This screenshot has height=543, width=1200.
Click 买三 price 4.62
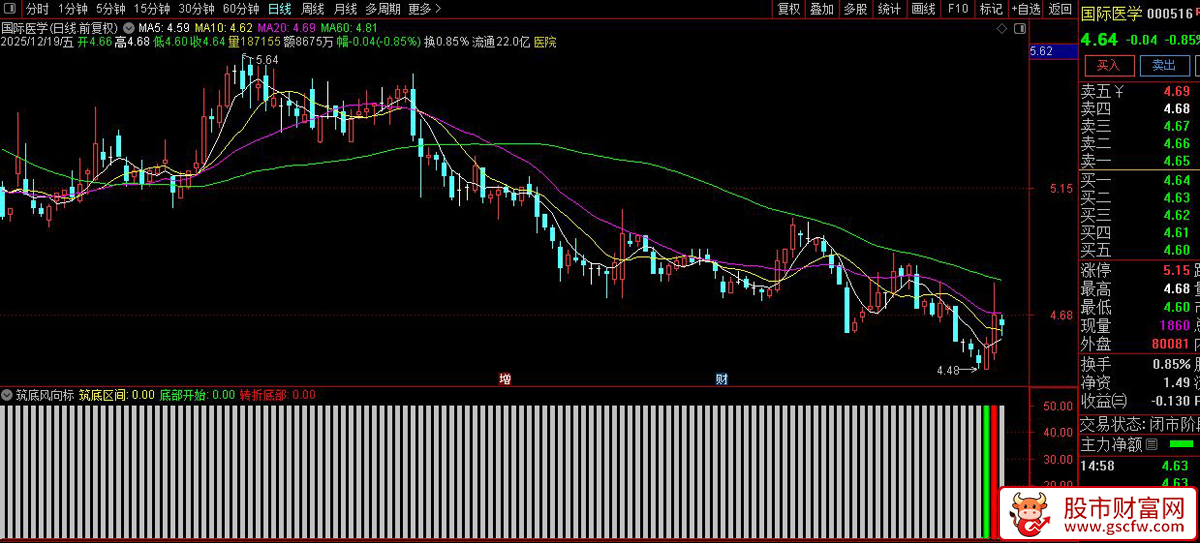1176,215
